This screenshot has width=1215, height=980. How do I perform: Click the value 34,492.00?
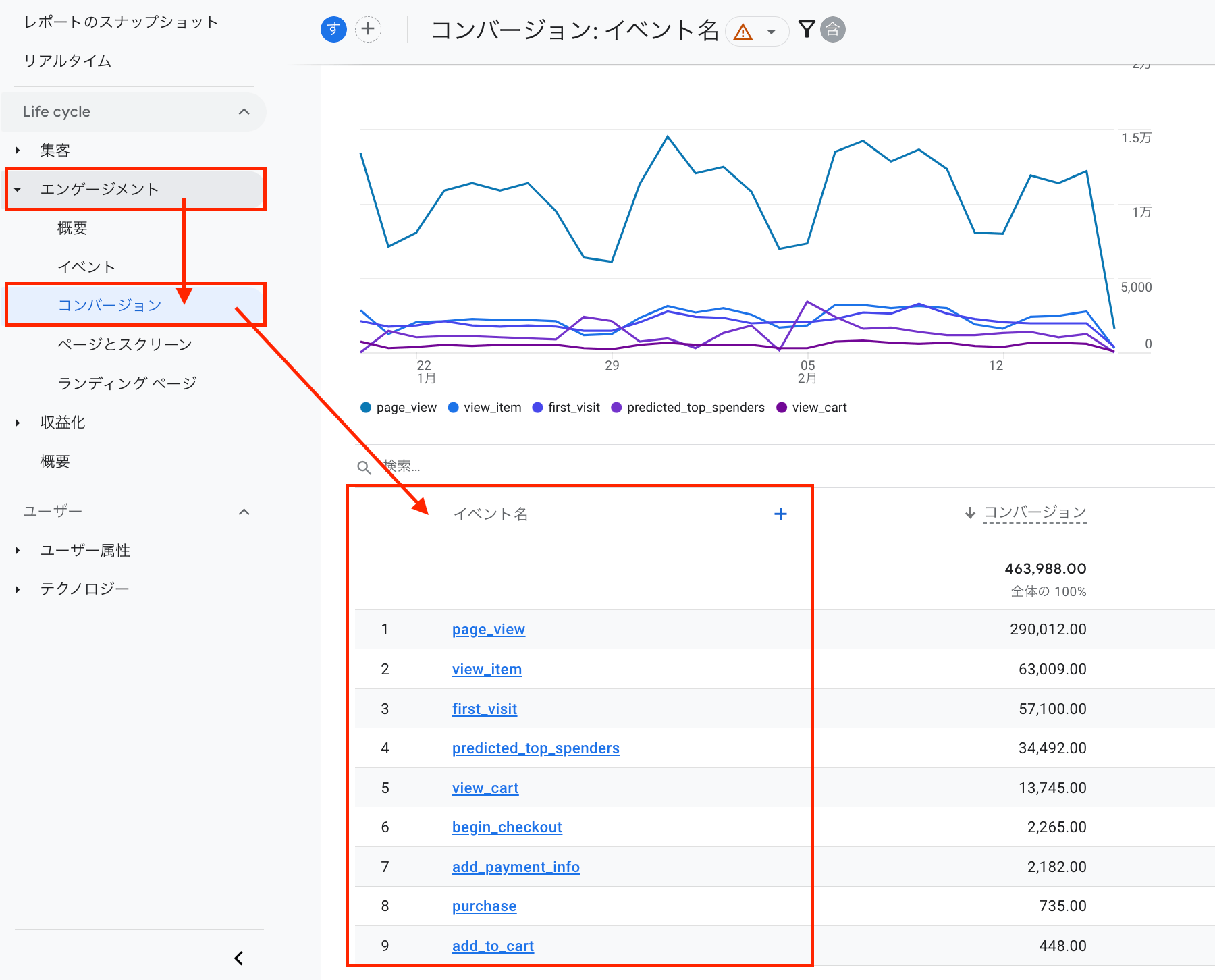coord(1052,748)
